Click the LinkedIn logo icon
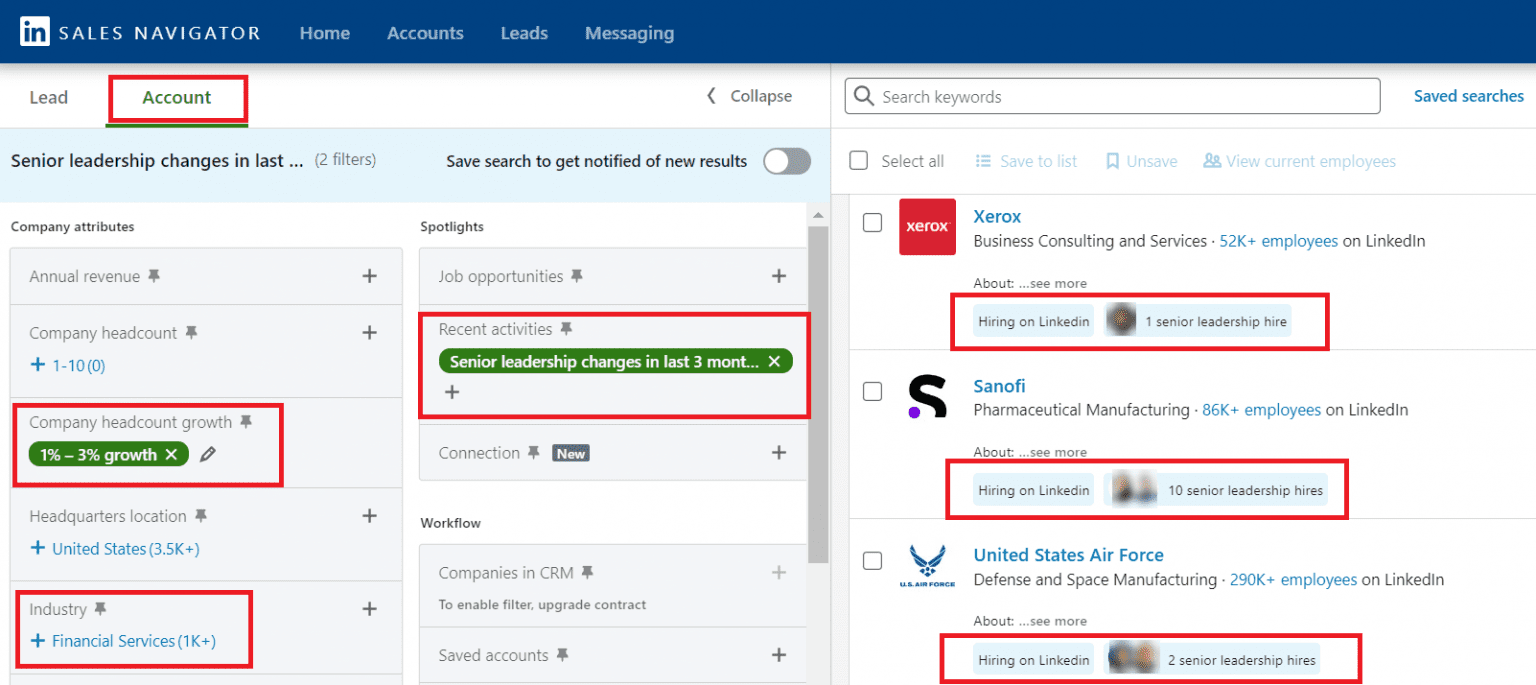 [x=34, y=32]
